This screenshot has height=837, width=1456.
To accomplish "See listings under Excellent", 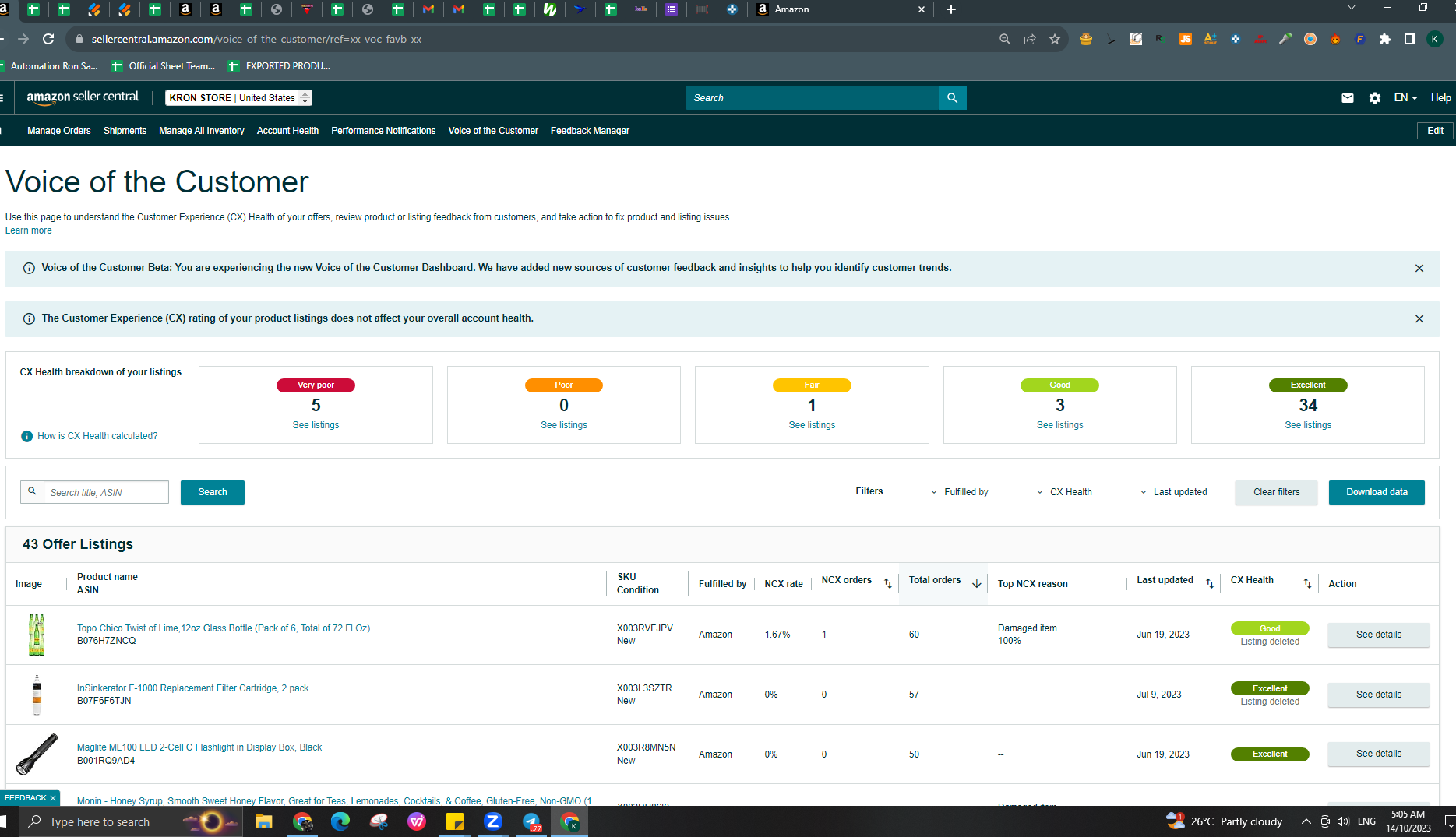I will pyautogui.click(x=1308, y=425).
